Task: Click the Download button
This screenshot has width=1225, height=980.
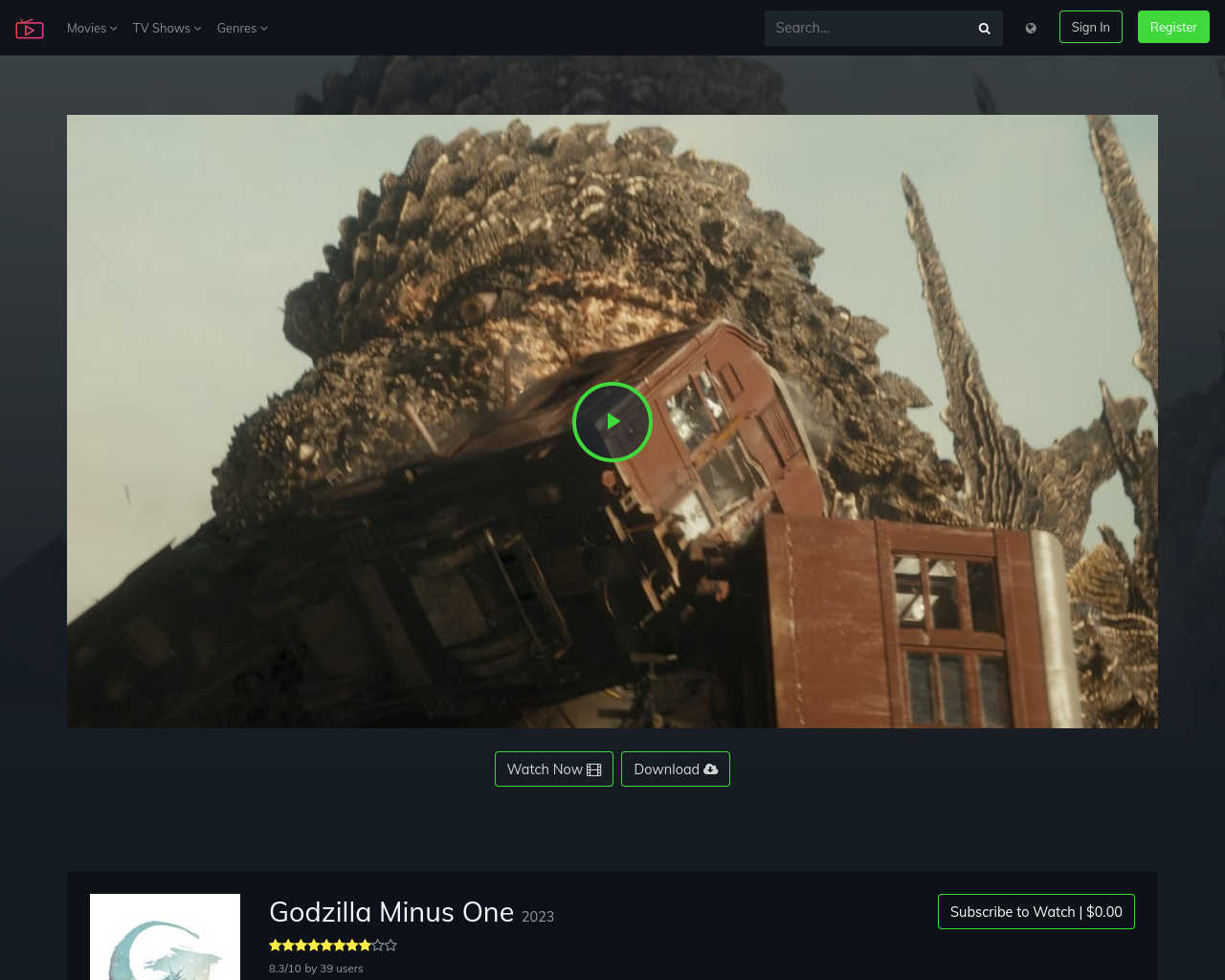Action: point(676,769)
